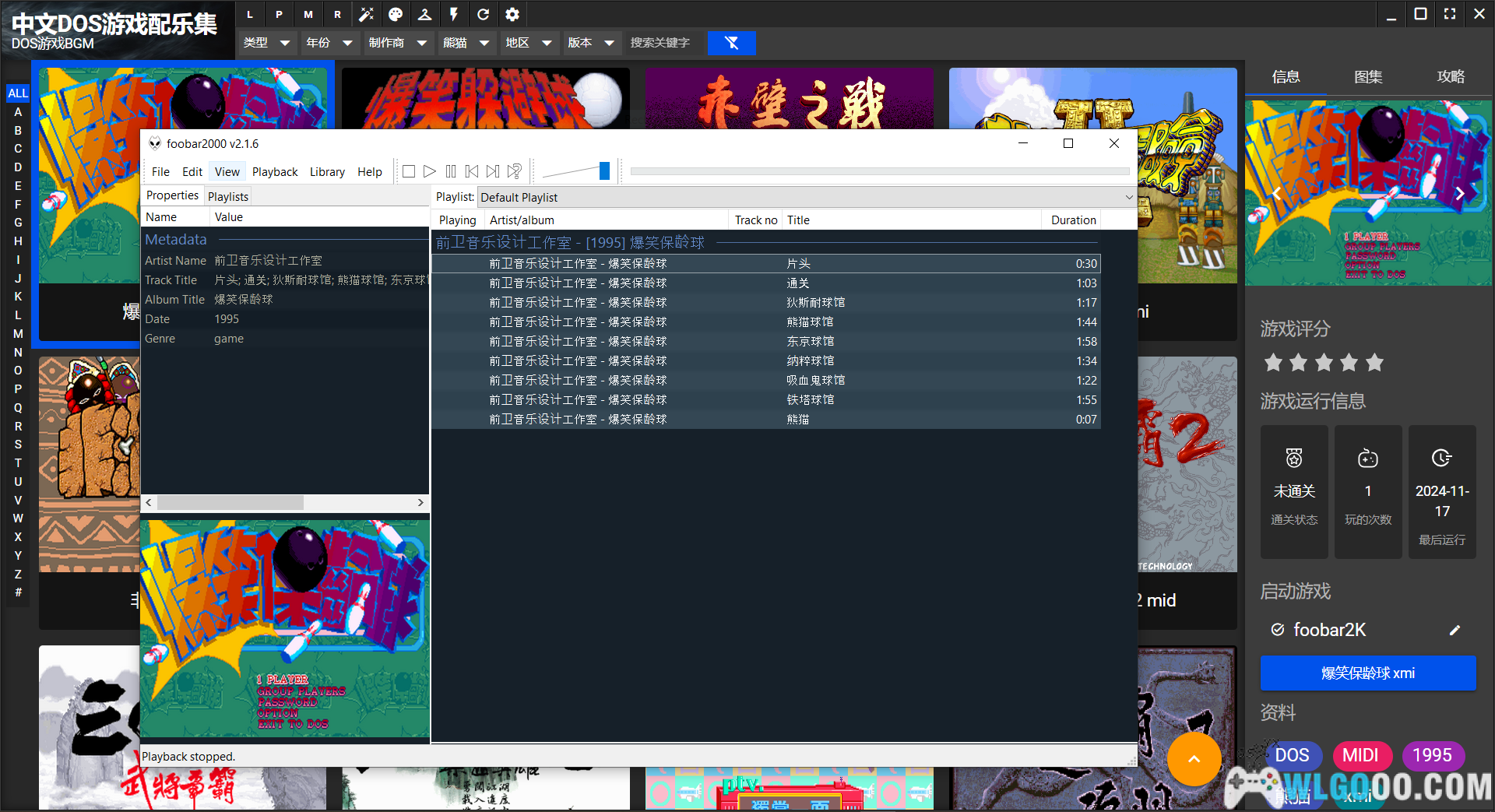This screenshot has width=1495, height=812.
Task: Open the color palette theme icon
Action: click(396, 14)
